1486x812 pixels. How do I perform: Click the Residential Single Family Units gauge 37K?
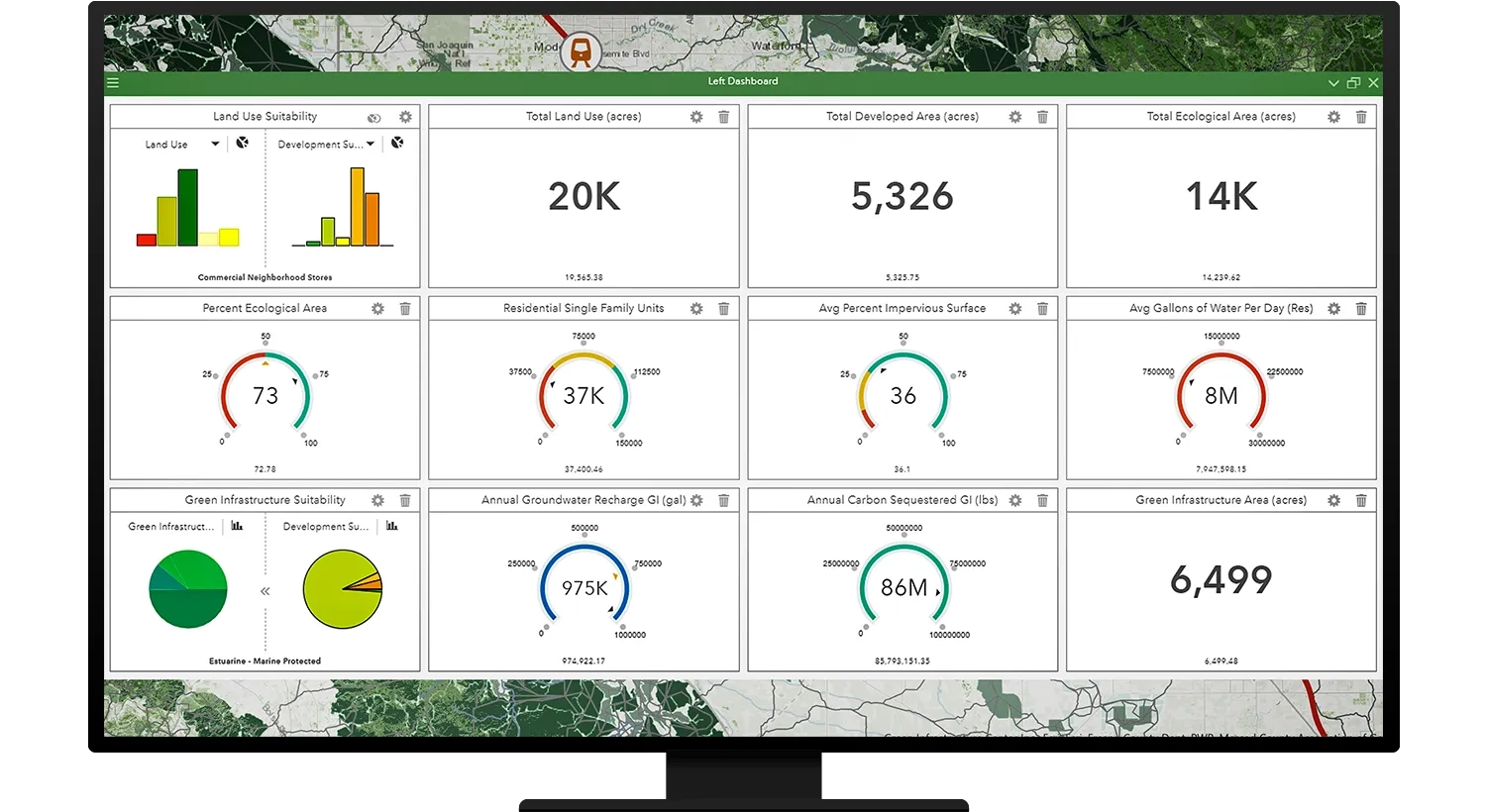click(584, 396)
